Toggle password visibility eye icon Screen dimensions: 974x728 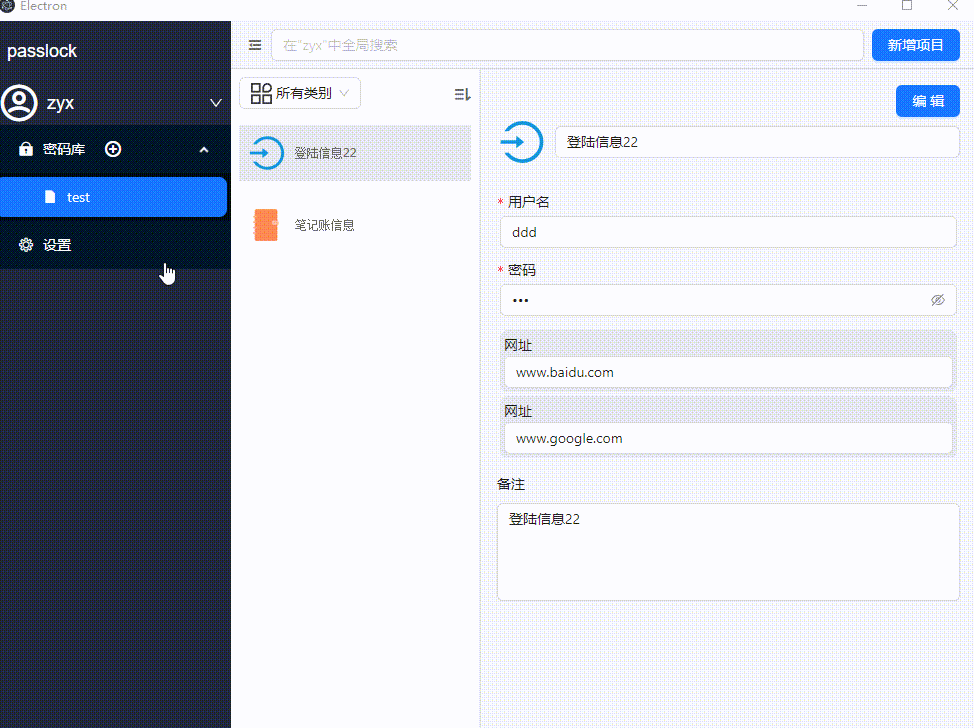[x=937, y=300]
